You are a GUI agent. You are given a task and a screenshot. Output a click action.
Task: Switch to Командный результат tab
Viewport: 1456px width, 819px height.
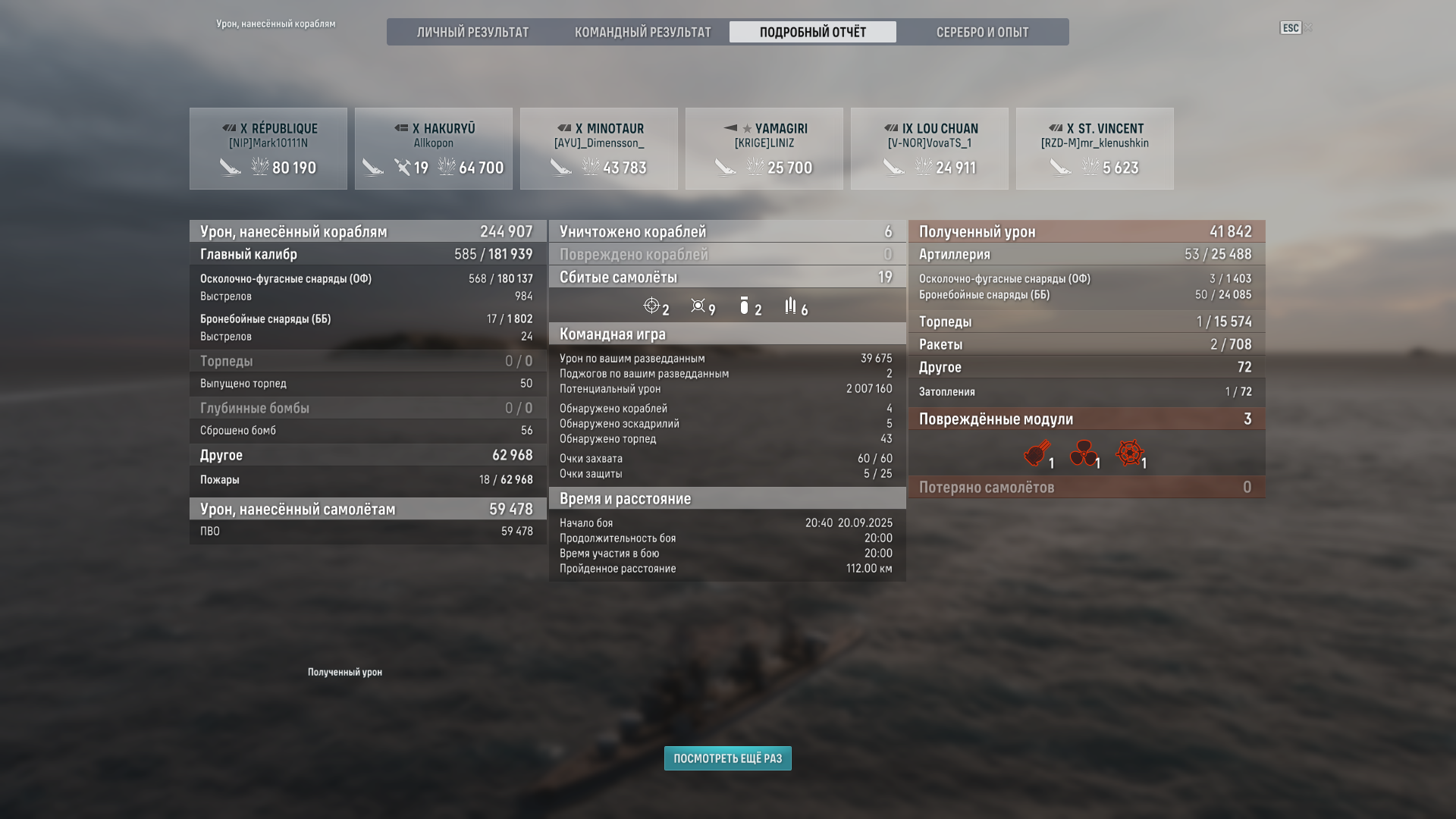click(643, 32)
